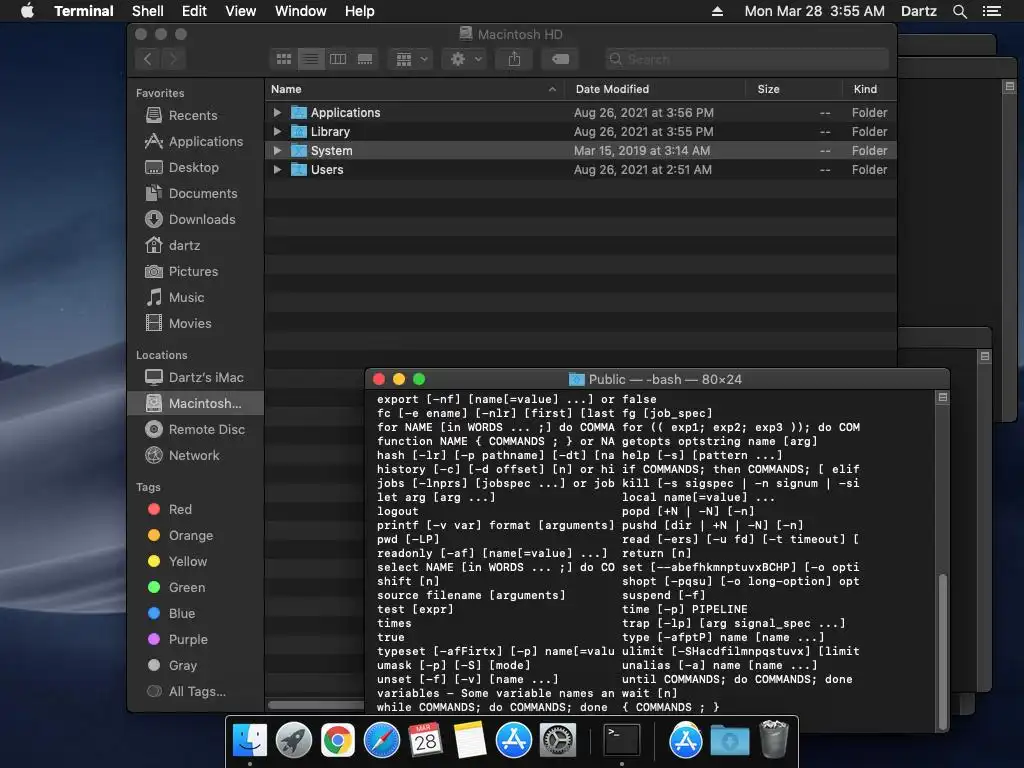Click the Finder search field
The height and width of the screenshot is (768, 1024).
point(746,59)
